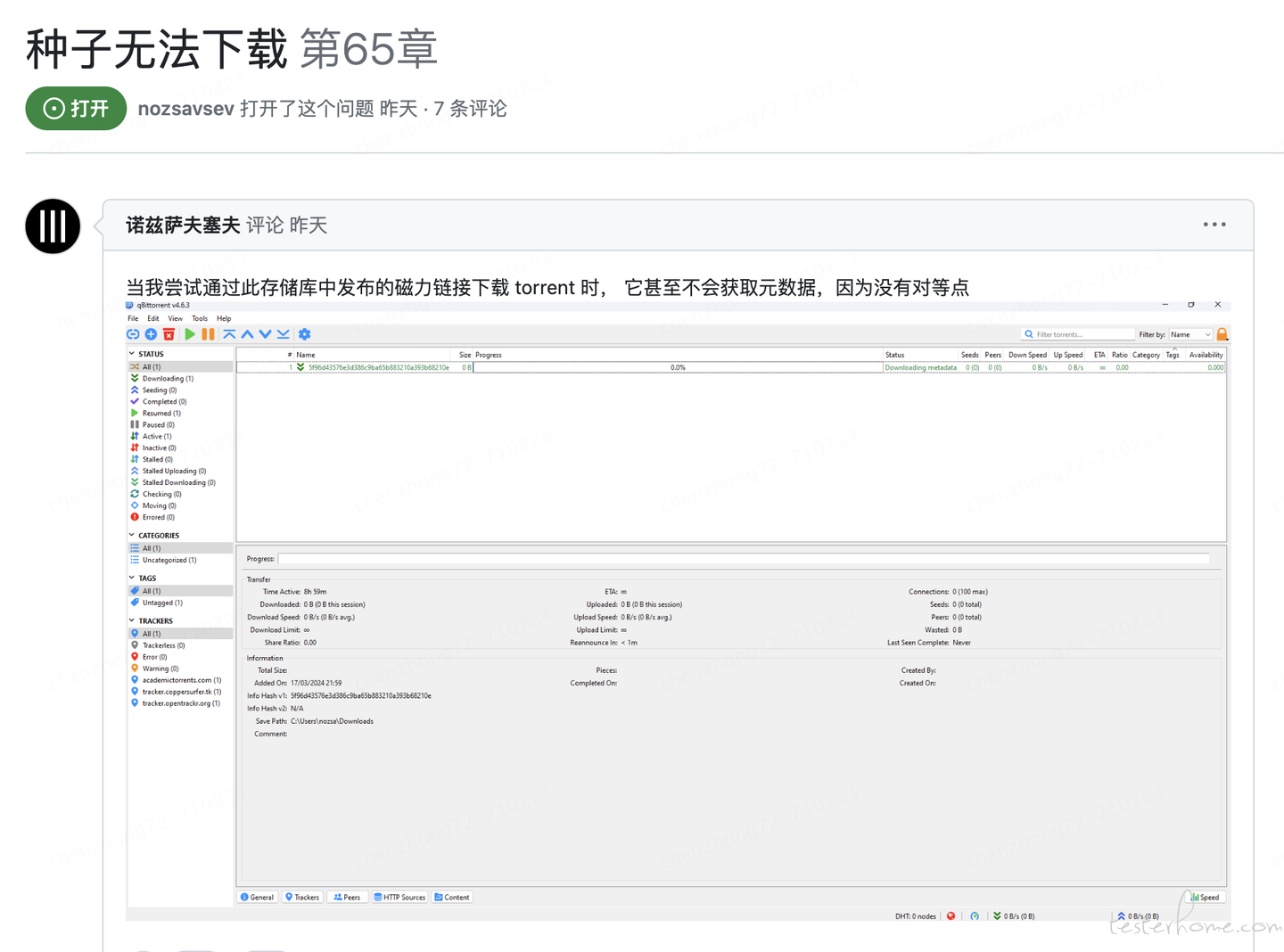Click the Add Torrent Link toolbar icon
1284x952 pixels.
click(133, 334)
